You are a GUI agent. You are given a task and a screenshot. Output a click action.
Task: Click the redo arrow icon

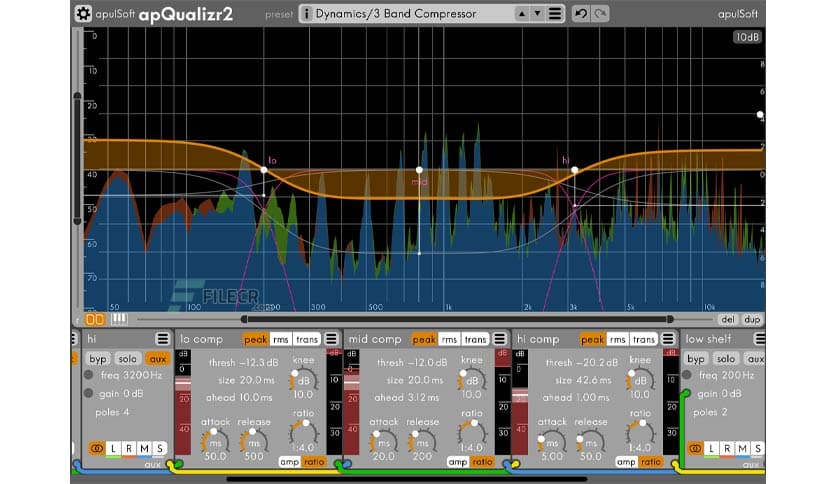click(600, 14)
